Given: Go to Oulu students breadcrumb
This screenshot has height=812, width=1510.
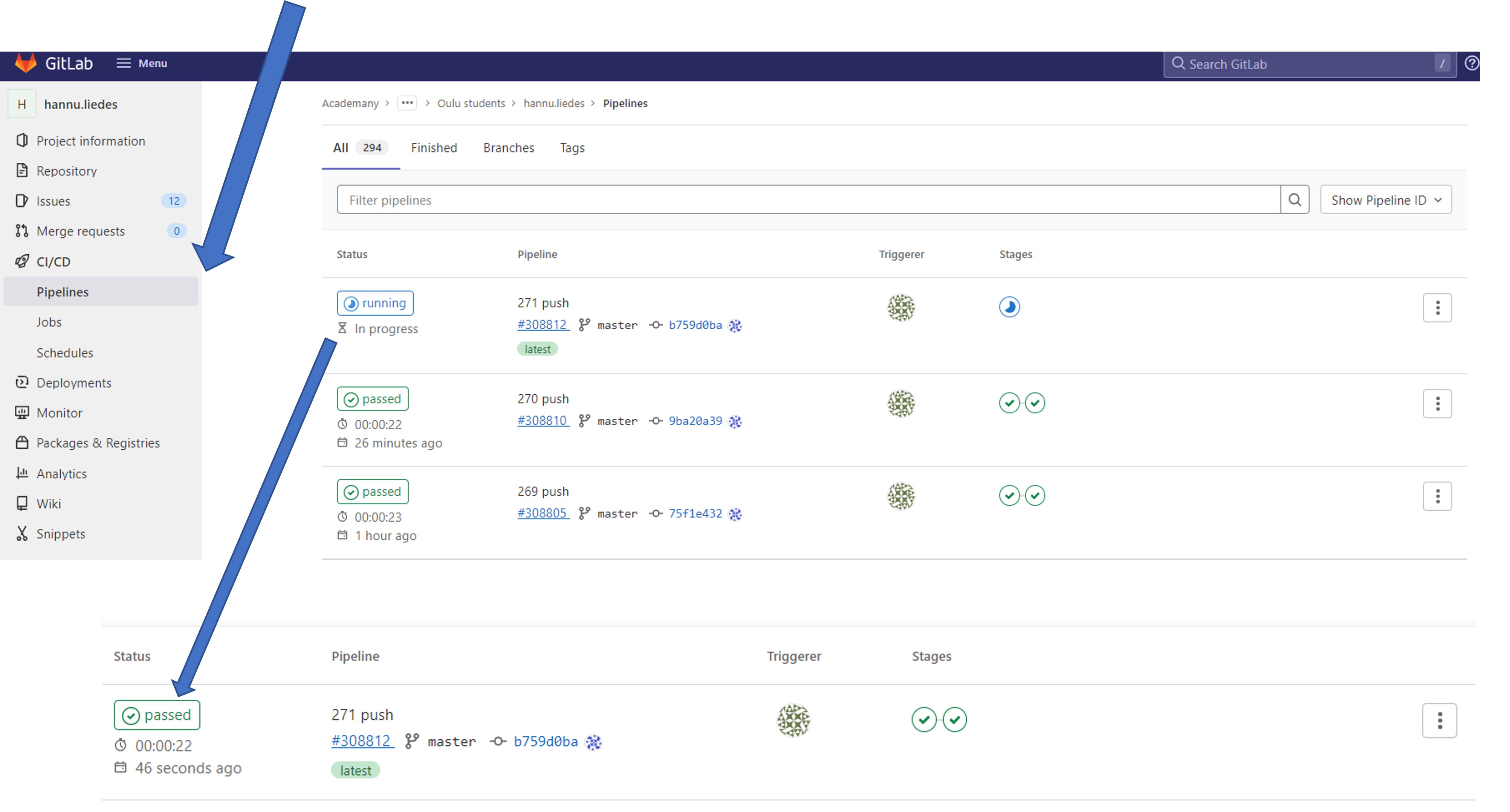Looking at the screenshot, I should 471,103.
